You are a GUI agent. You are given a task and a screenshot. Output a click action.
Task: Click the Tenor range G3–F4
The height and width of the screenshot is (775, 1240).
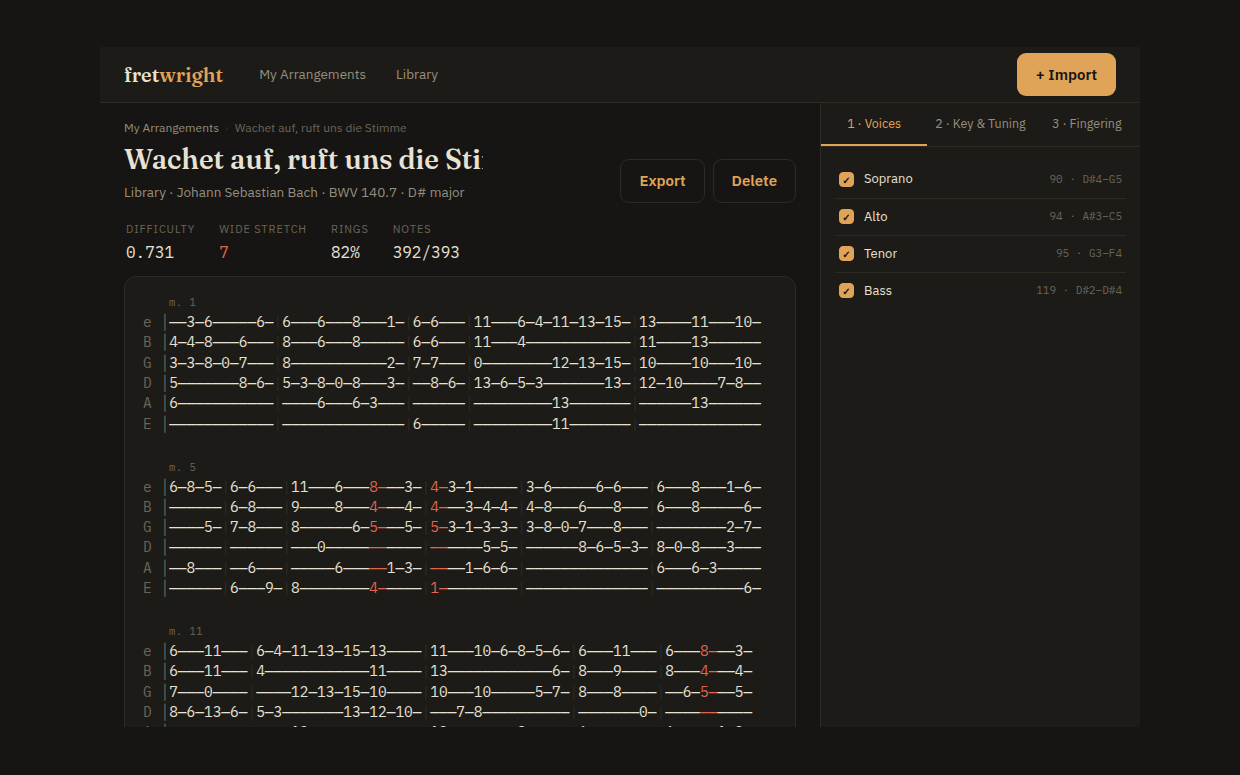(x=1105, y=254)
